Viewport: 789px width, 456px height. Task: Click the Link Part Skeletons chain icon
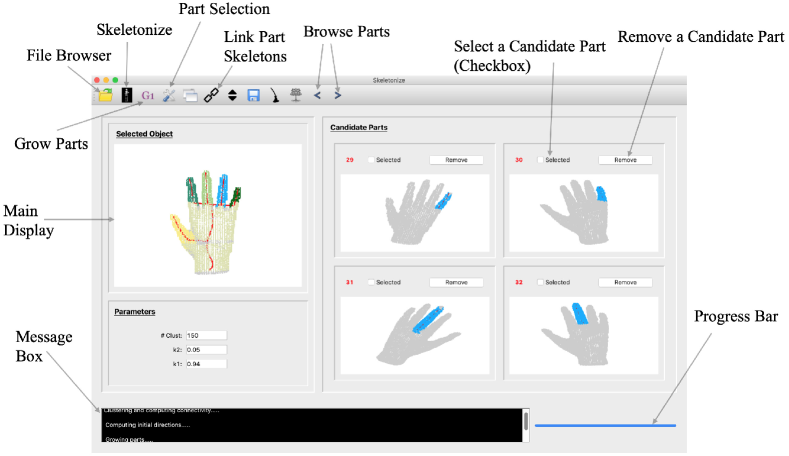pos(211,96)
